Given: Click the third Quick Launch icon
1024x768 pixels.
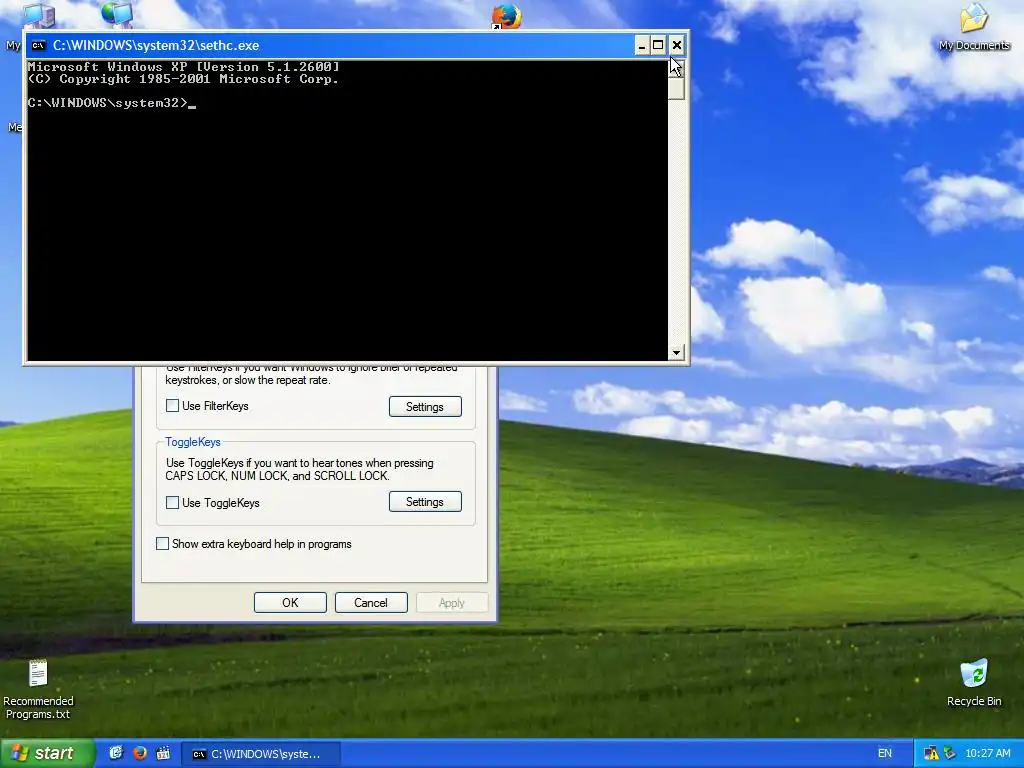Looking at the screenshot, I should (163, 753).
